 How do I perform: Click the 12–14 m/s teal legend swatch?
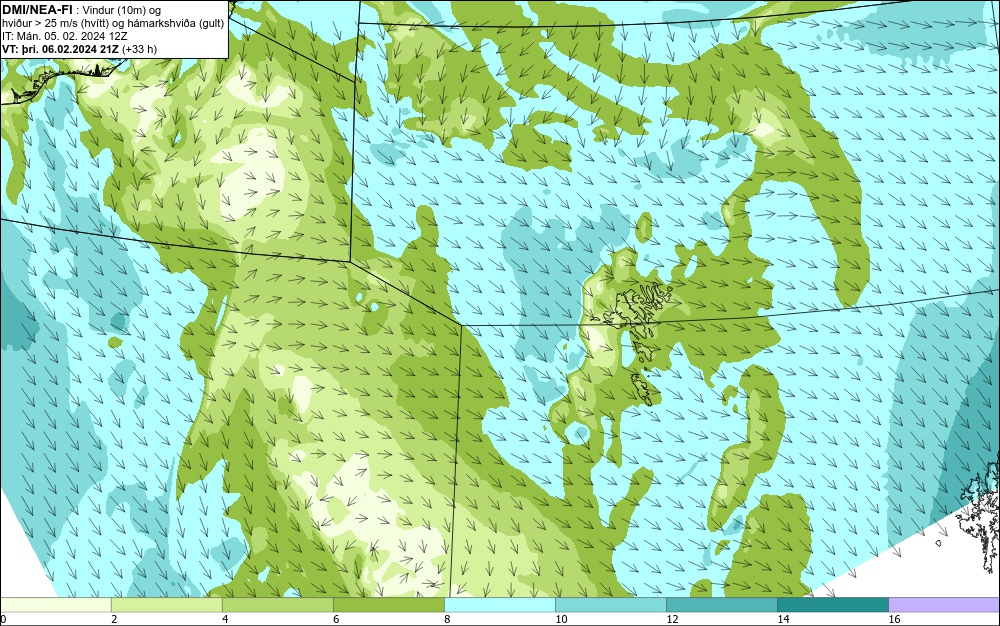tap(721, 604)
